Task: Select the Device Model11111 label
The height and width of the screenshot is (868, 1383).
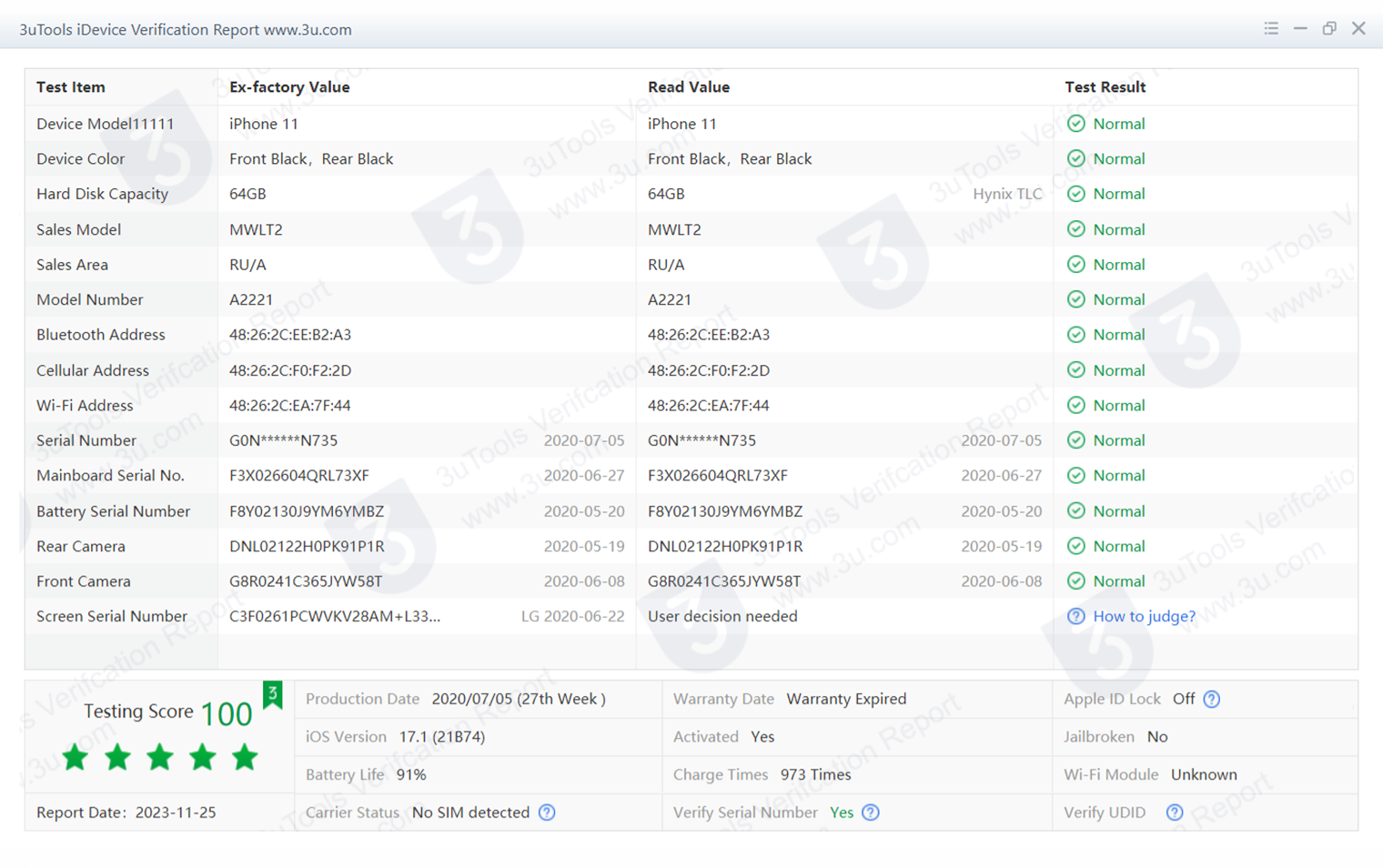Action: click(x=105, y=124)
